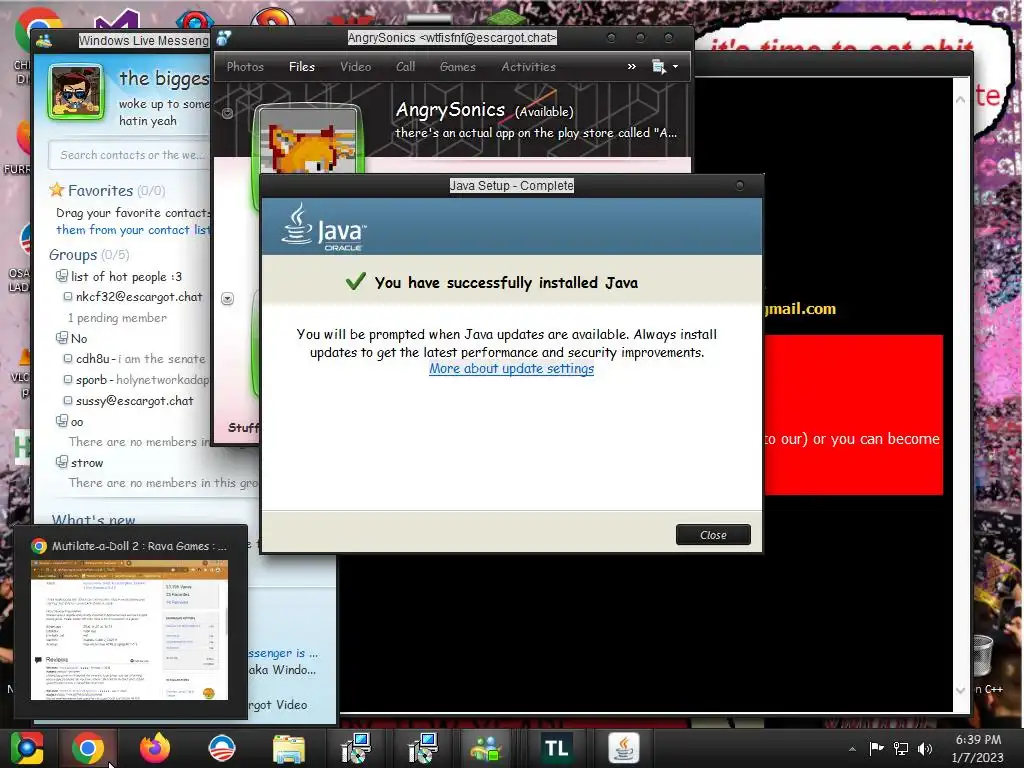Select contact sussy@escargot.chat
Screen dimensions: 1024x768
(x=135, y=401)
